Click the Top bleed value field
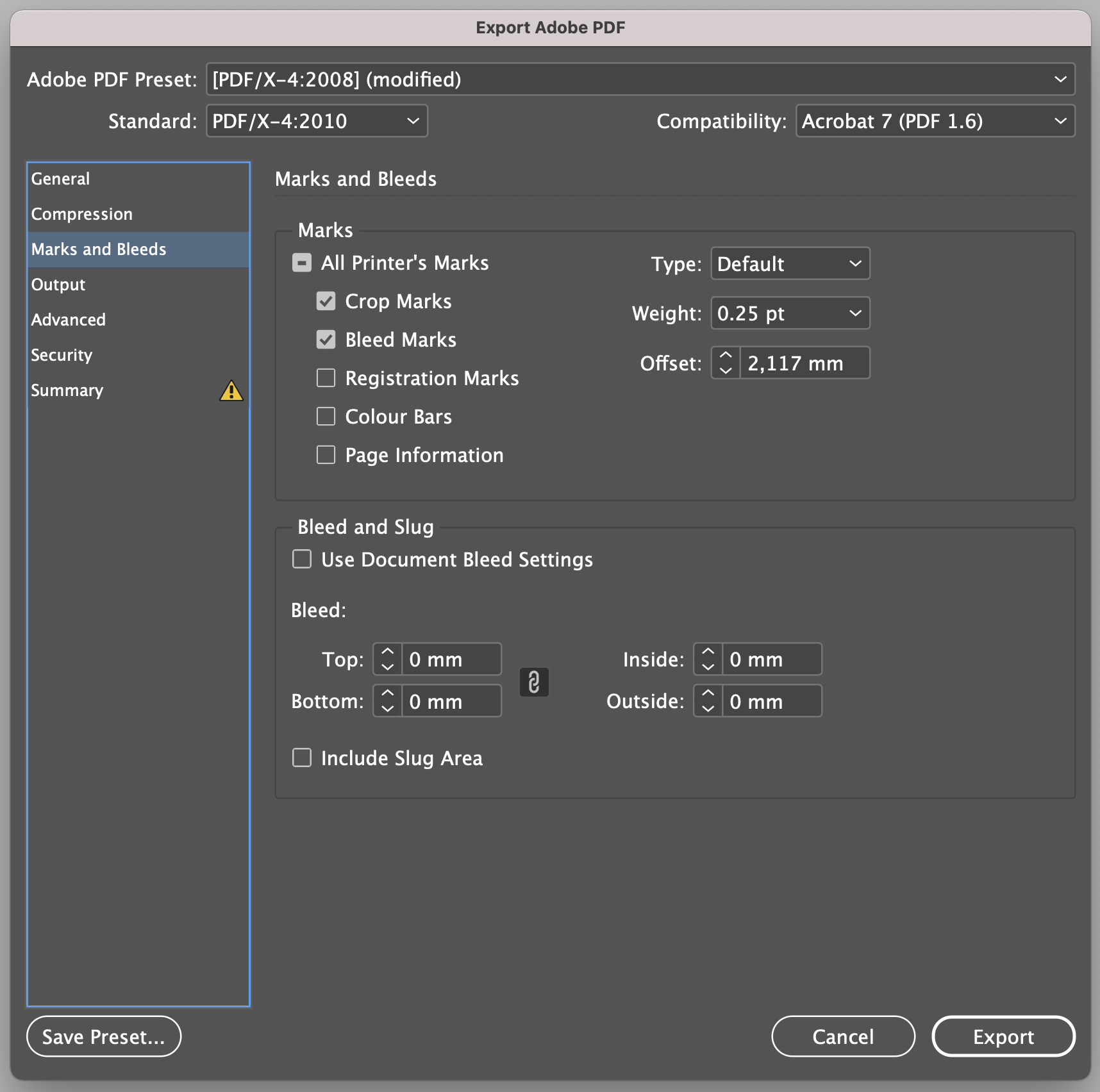The width and height of the screenshot is (1100, 1092). pyautogui.click(x=451, y=659)
